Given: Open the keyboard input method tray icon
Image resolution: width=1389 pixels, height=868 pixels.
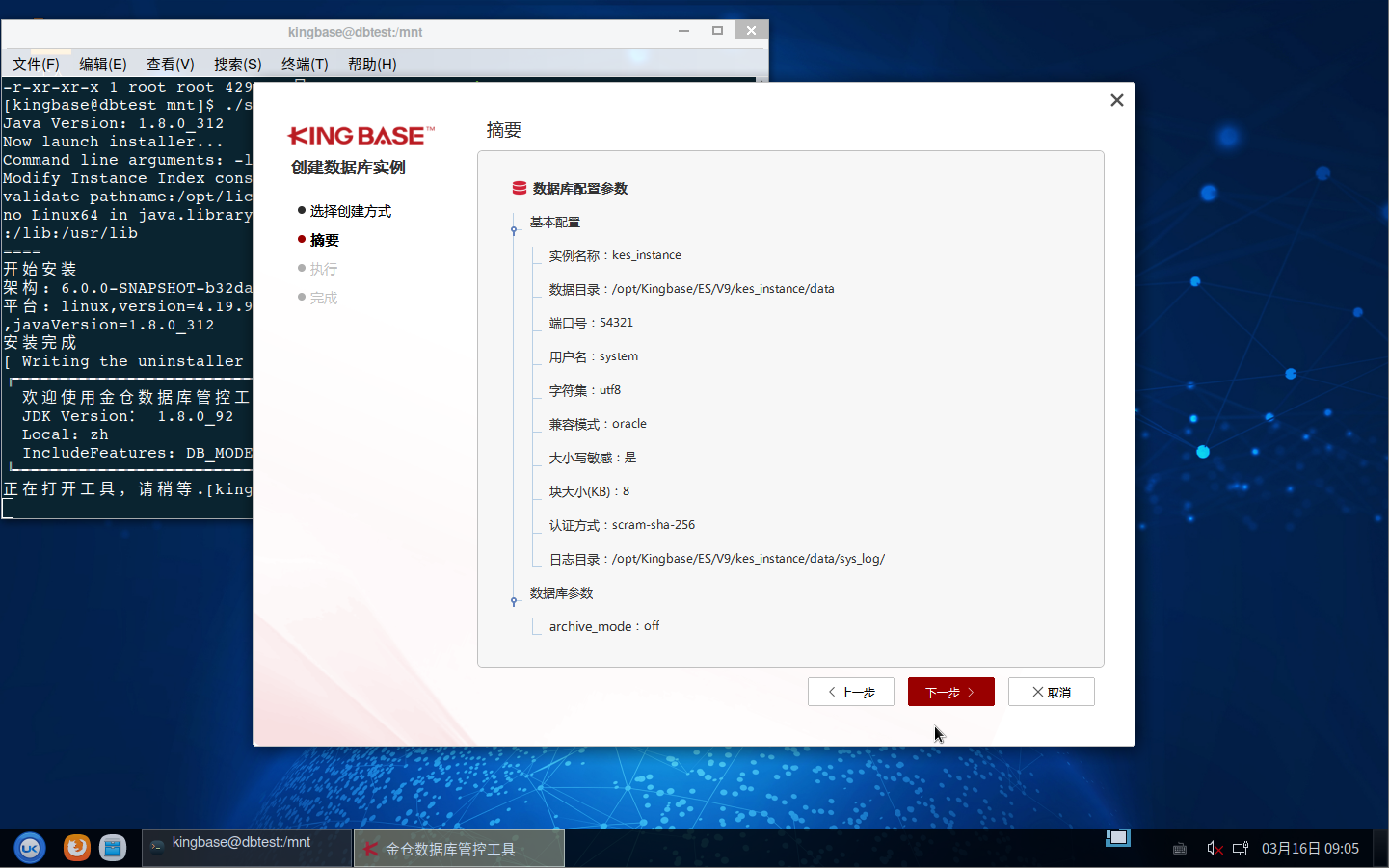Looking at the screenshot, I should pos(1180,849).
